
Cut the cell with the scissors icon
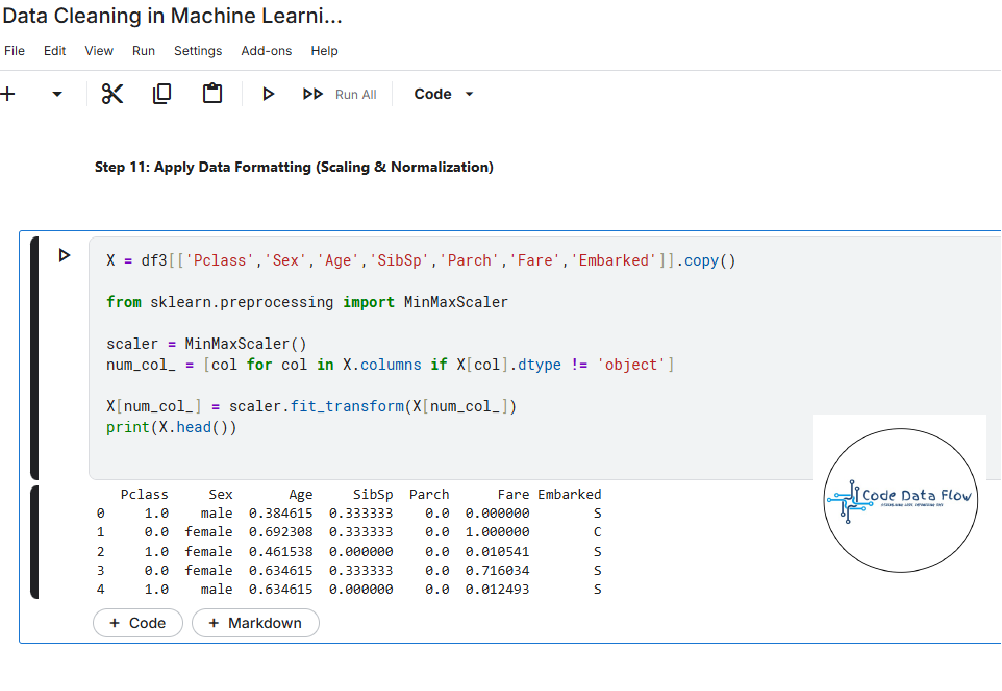click(x=112, y=94)
